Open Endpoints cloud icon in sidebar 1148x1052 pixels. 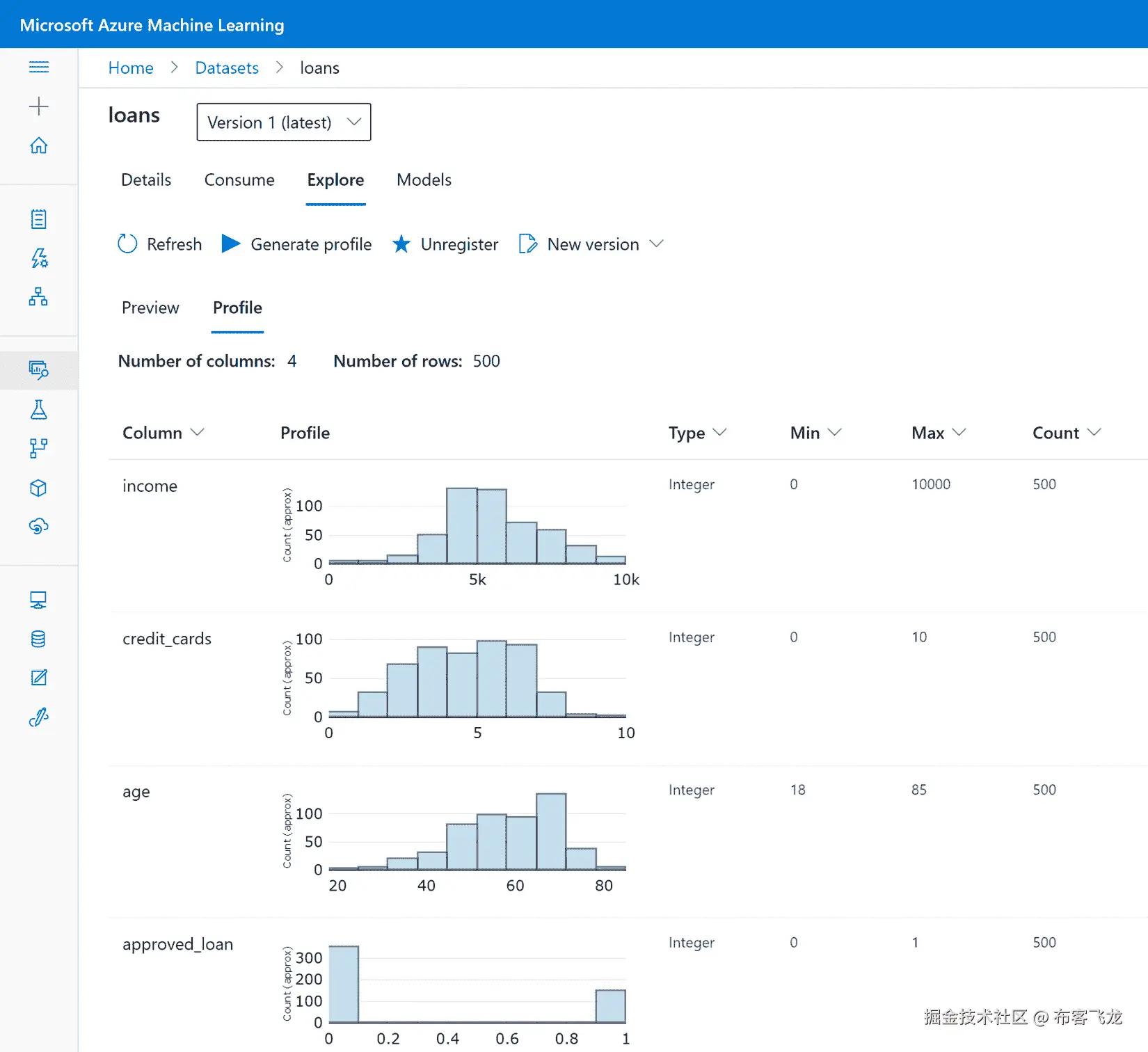(39, 526)
